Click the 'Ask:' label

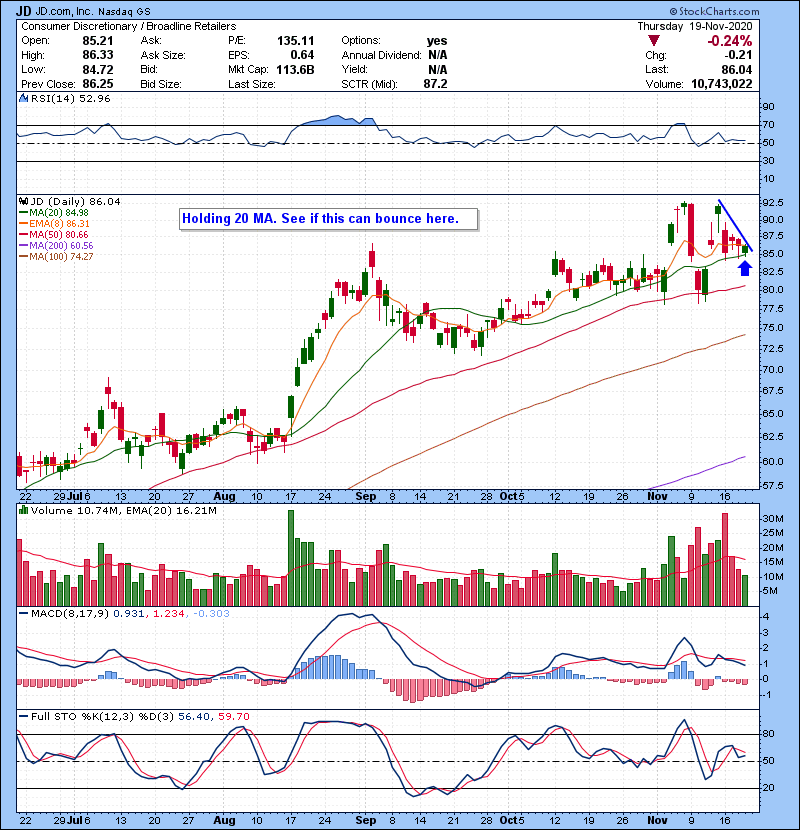click(x=151, y=41)
